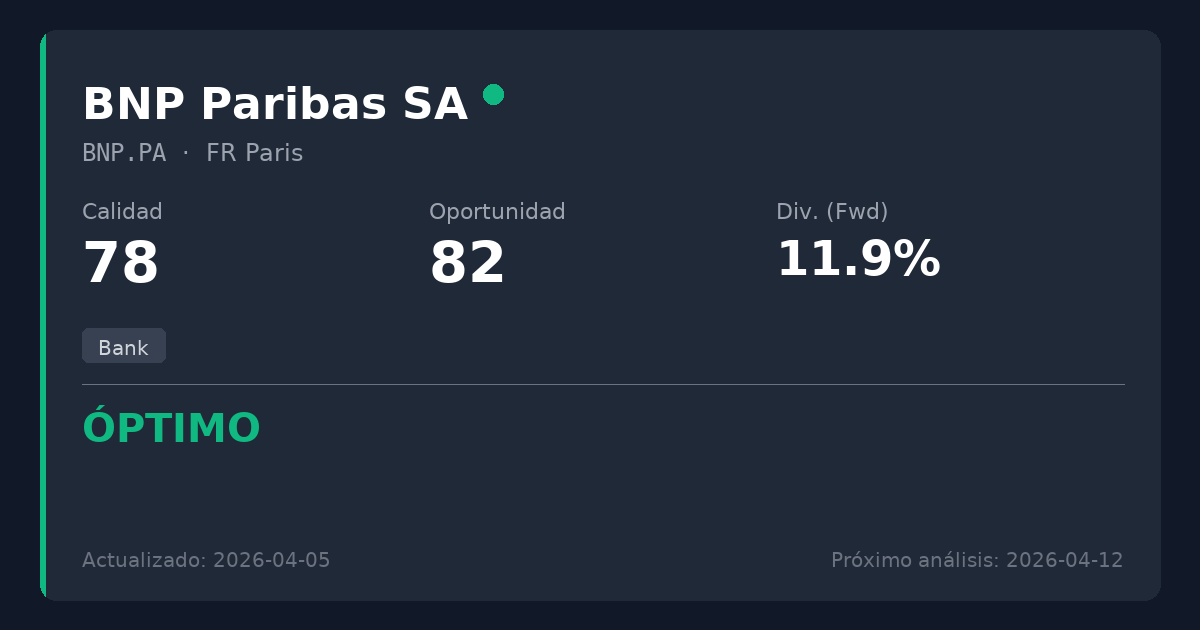The width and height of the screenshot is (1200, 630).
Task: Click the Oportunidad label
Action: (x=497, y=212)
